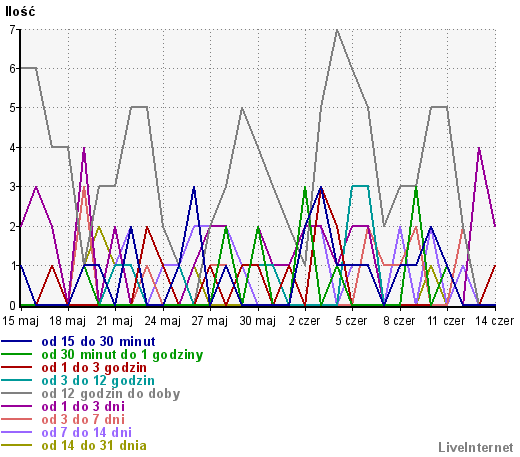Click the 'od 14 do 31 dnia' legend label
The height and width of the screenshot is (457, 520).
coord(94,446)
